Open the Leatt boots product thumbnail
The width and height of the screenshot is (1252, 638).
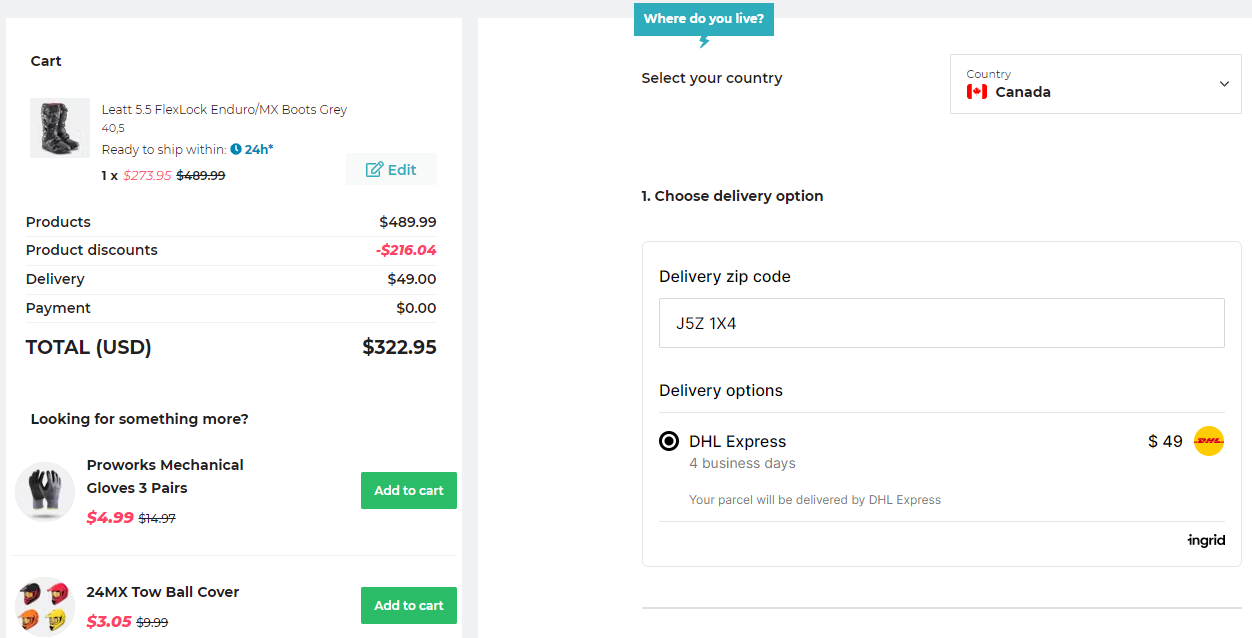[60, 128]
